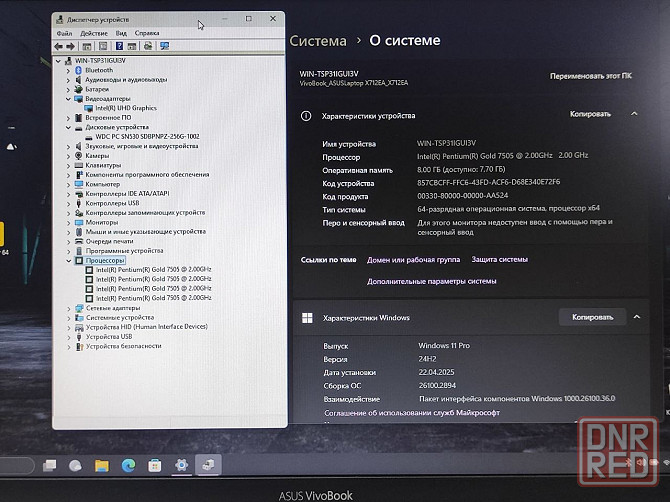Open Соглашение об использовании служб Майкрософт link
Screen dimensions: 670x502
coord(412,413)
